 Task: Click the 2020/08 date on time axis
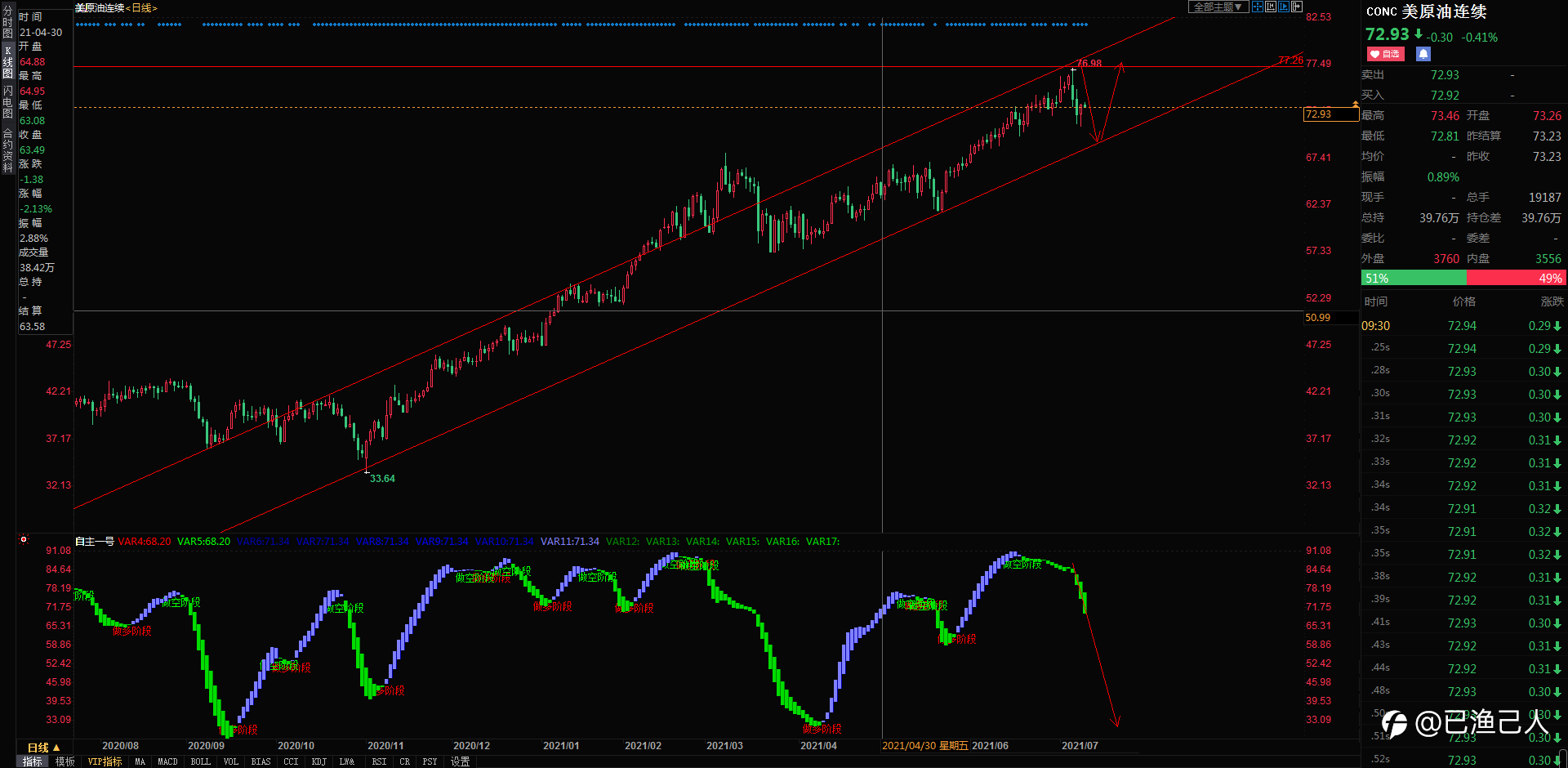(120, 746)
